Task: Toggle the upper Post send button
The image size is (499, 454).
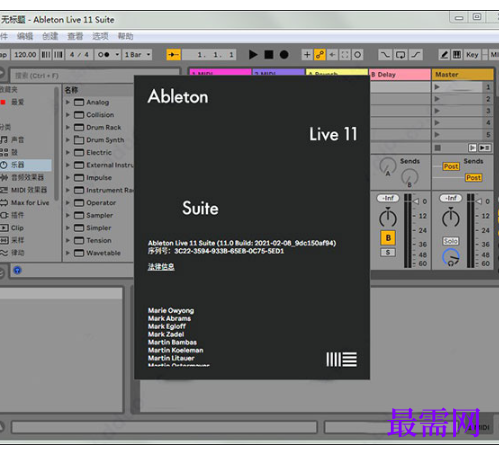Action: (451, 166)
